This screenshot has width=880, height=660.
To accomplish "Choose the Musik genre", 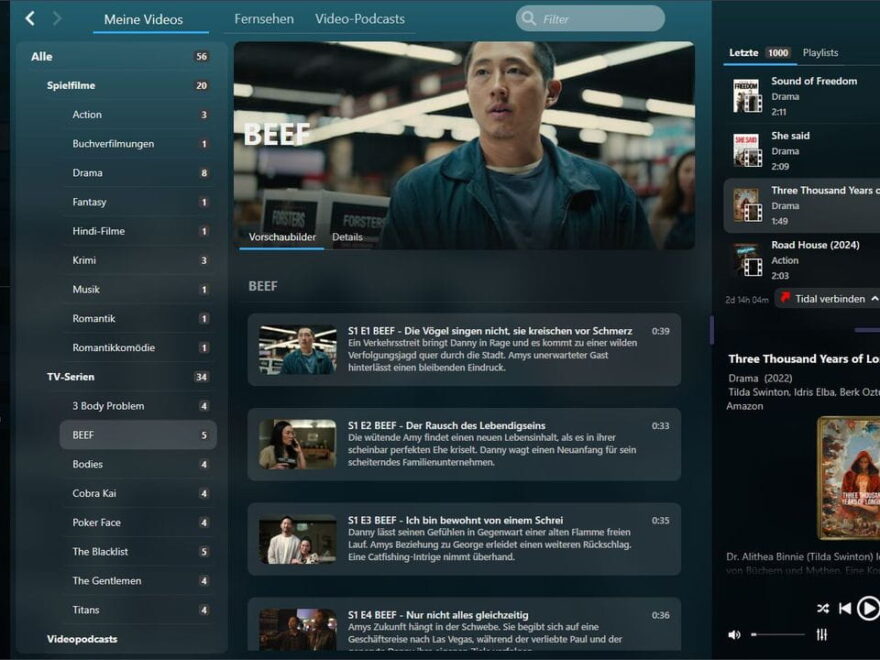I will [138, 290].
